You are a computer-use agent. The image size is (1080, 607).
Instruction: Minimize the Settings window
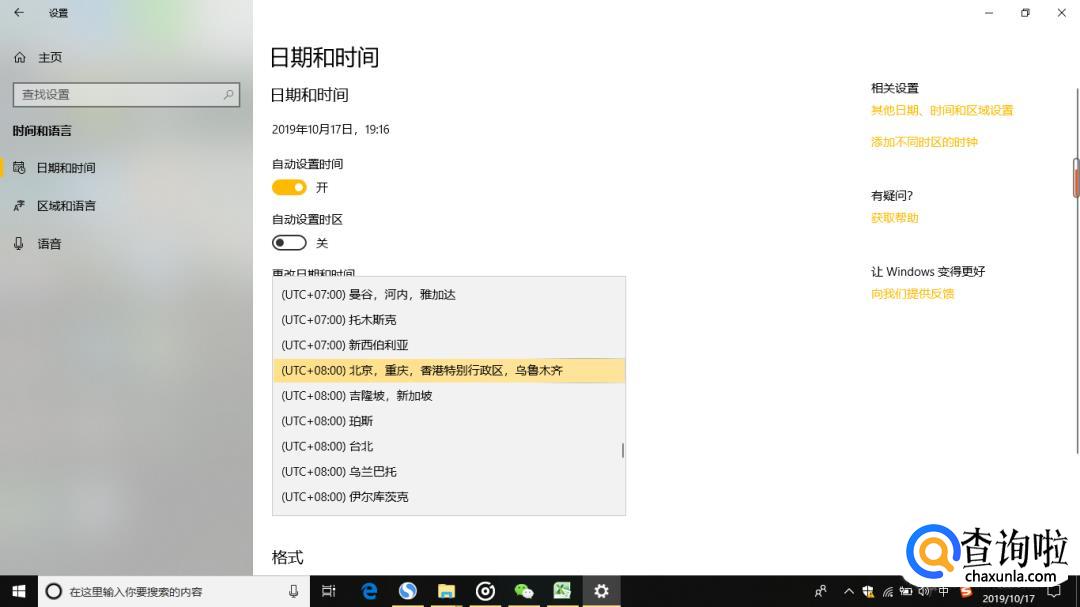[989, 12]
